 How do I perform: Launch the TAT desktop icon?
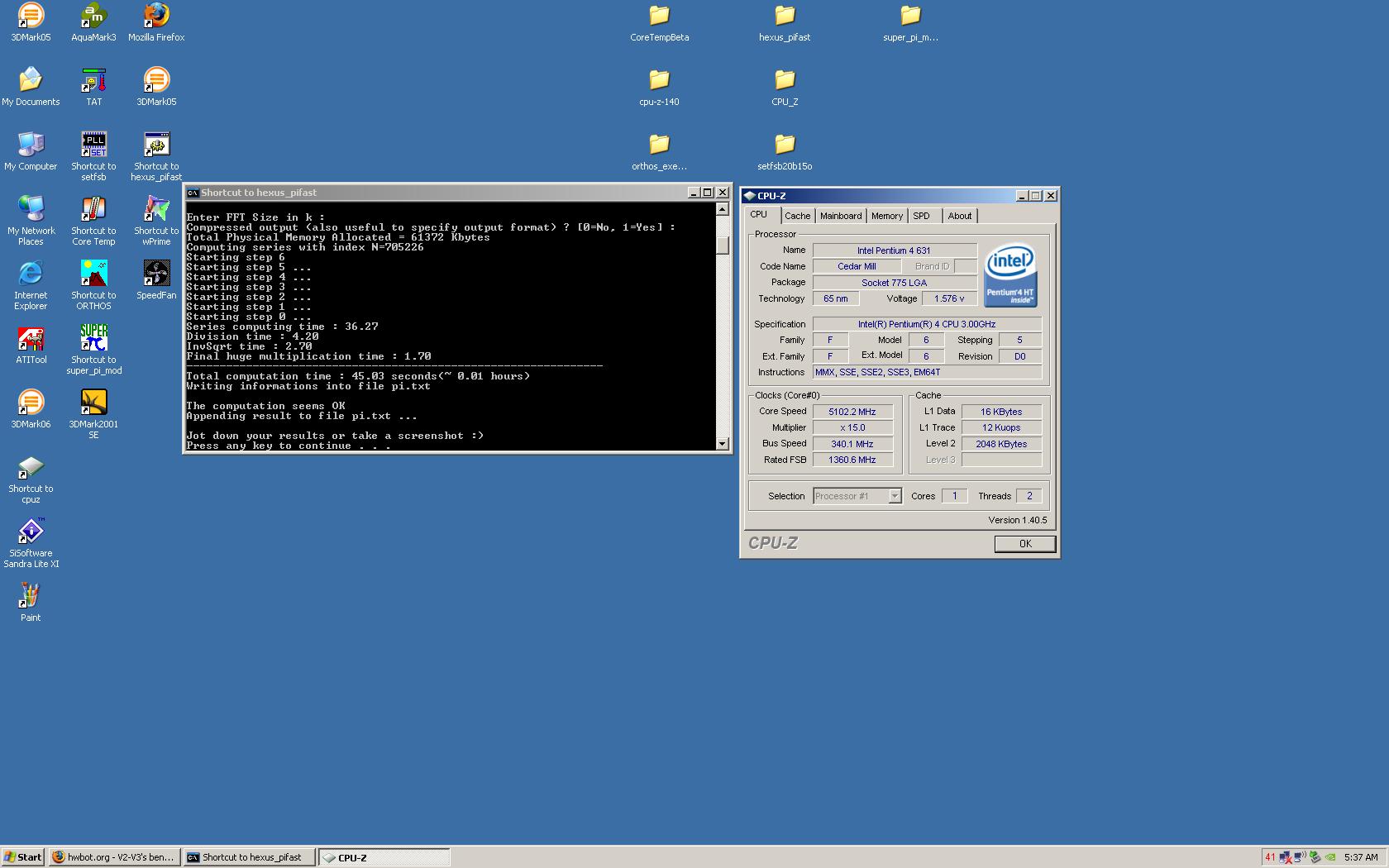pyautogui.click(x=93, y=87)
